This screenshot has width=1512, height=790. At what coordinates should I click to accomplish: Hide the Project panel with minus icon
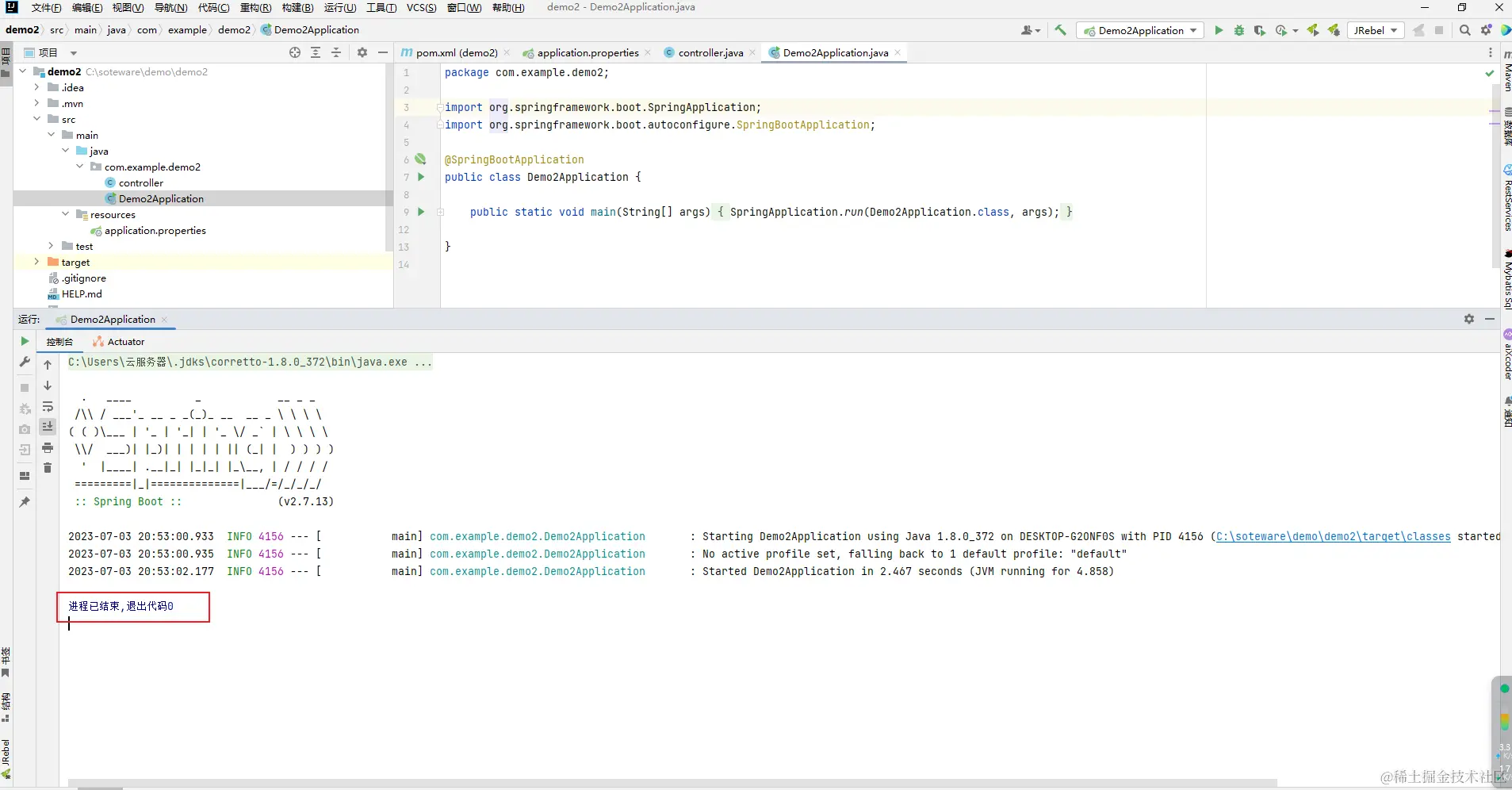pyautogui.click(x=383, y=52)
